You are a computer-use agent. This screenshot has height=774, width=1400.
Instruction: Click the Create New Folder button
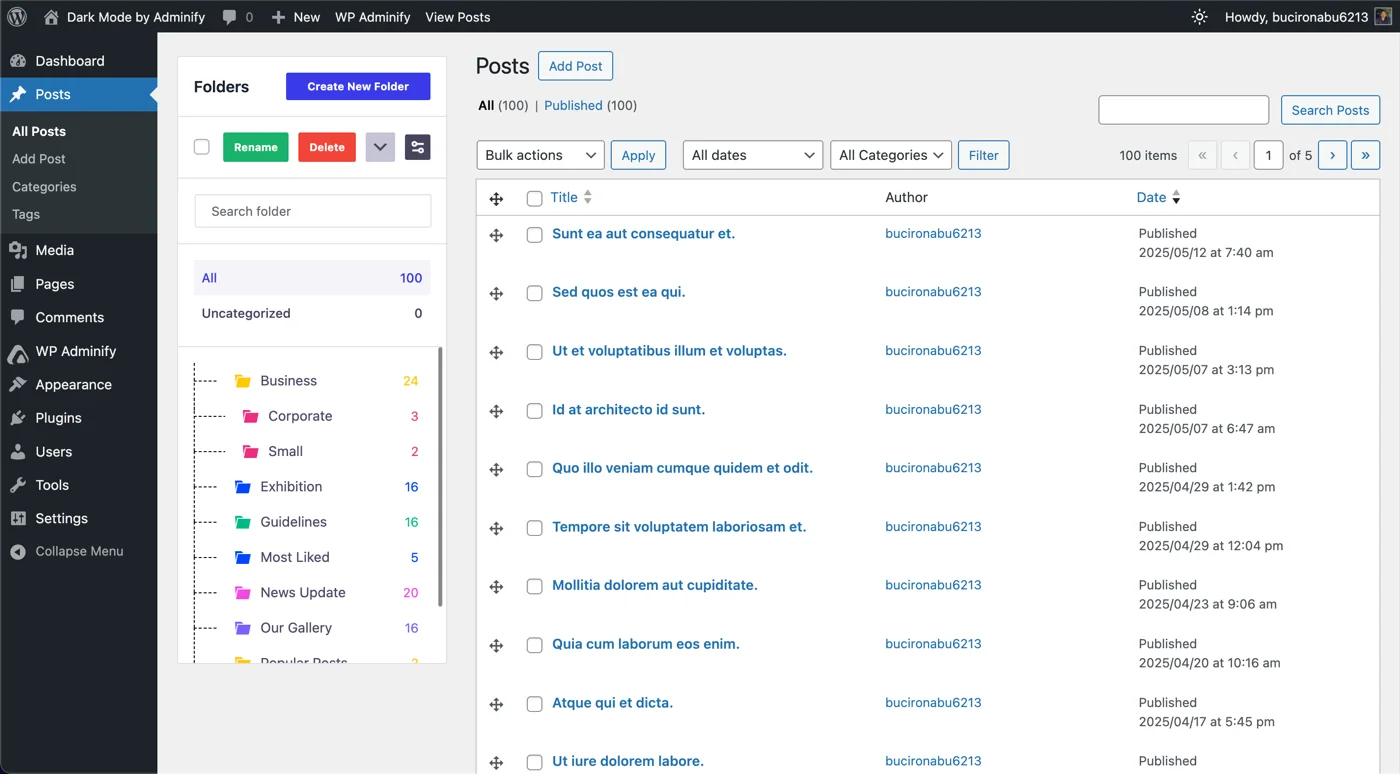(x=357, y=86)
